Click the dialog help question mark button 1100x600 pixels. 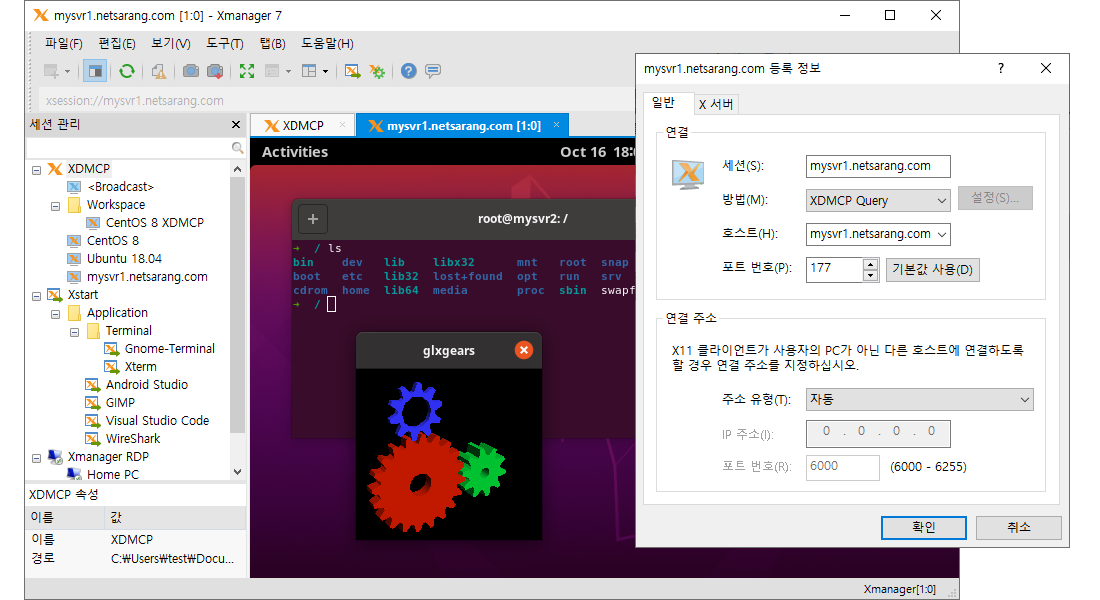click(x=1000, y=68)
